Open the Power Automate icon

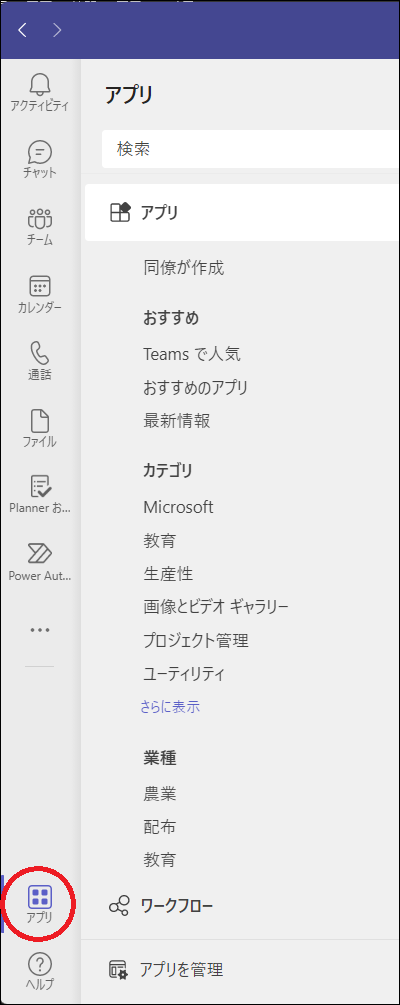(40, 554)
